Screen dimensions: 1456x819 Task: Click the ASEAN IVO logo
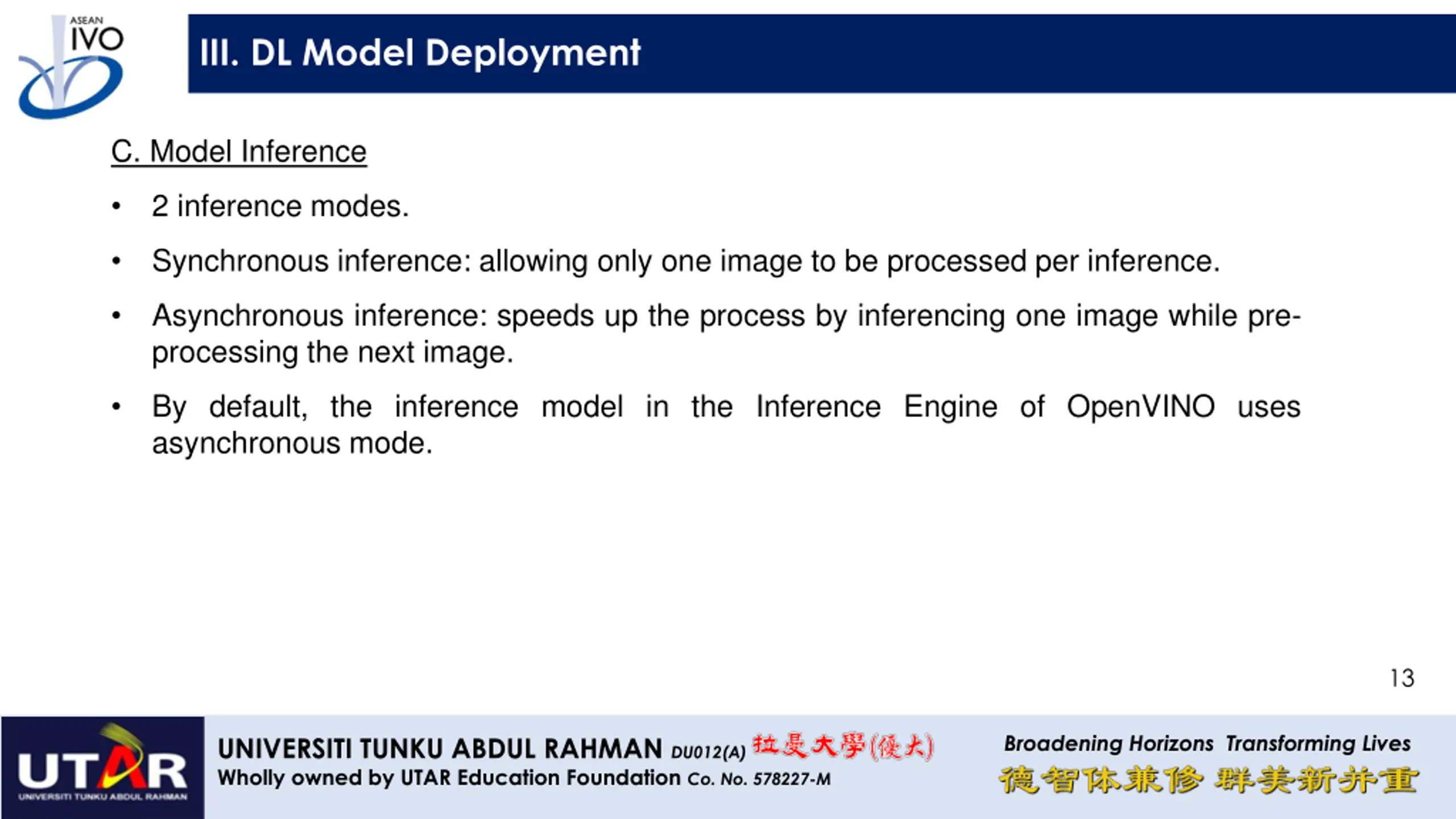(71, 67)
